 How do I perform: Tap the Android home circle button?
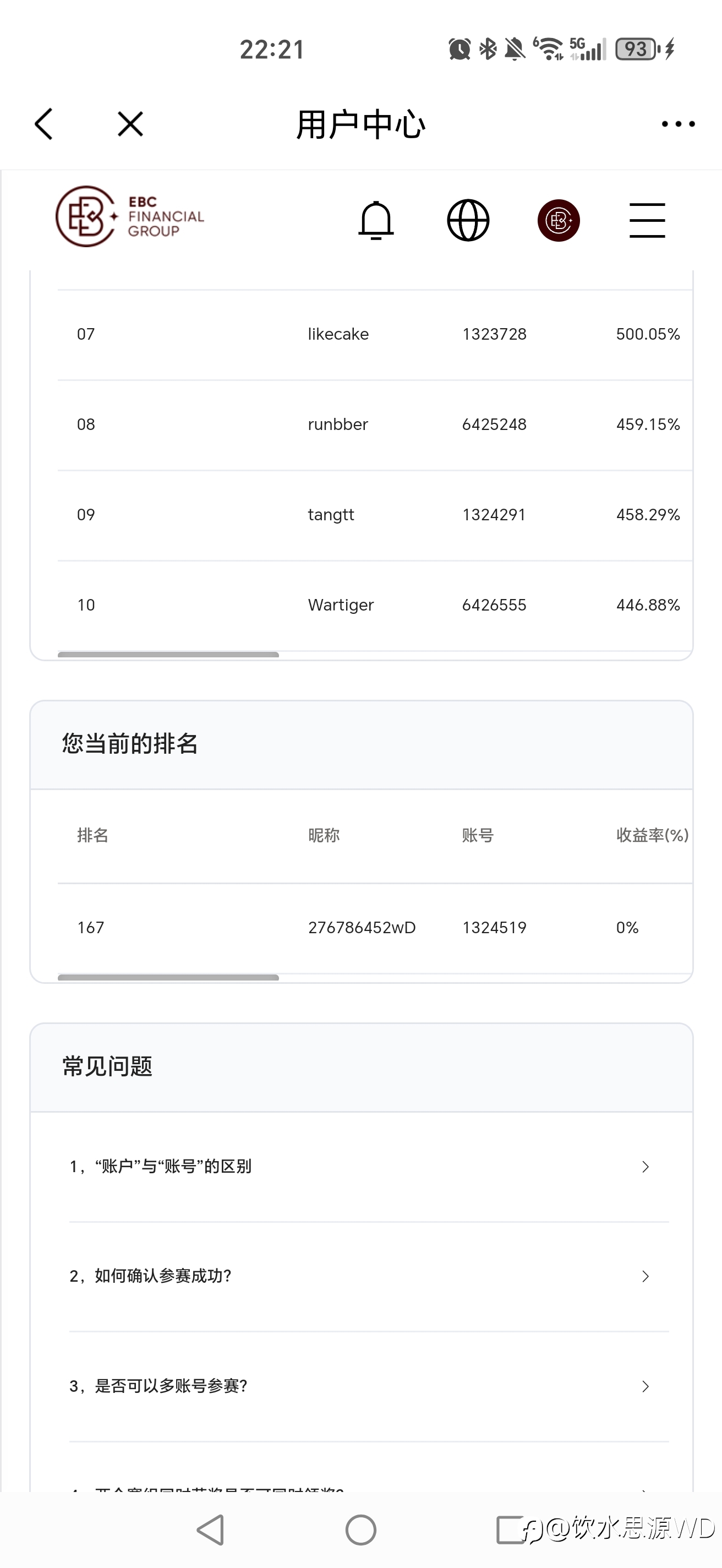[x=360, y=1529]
